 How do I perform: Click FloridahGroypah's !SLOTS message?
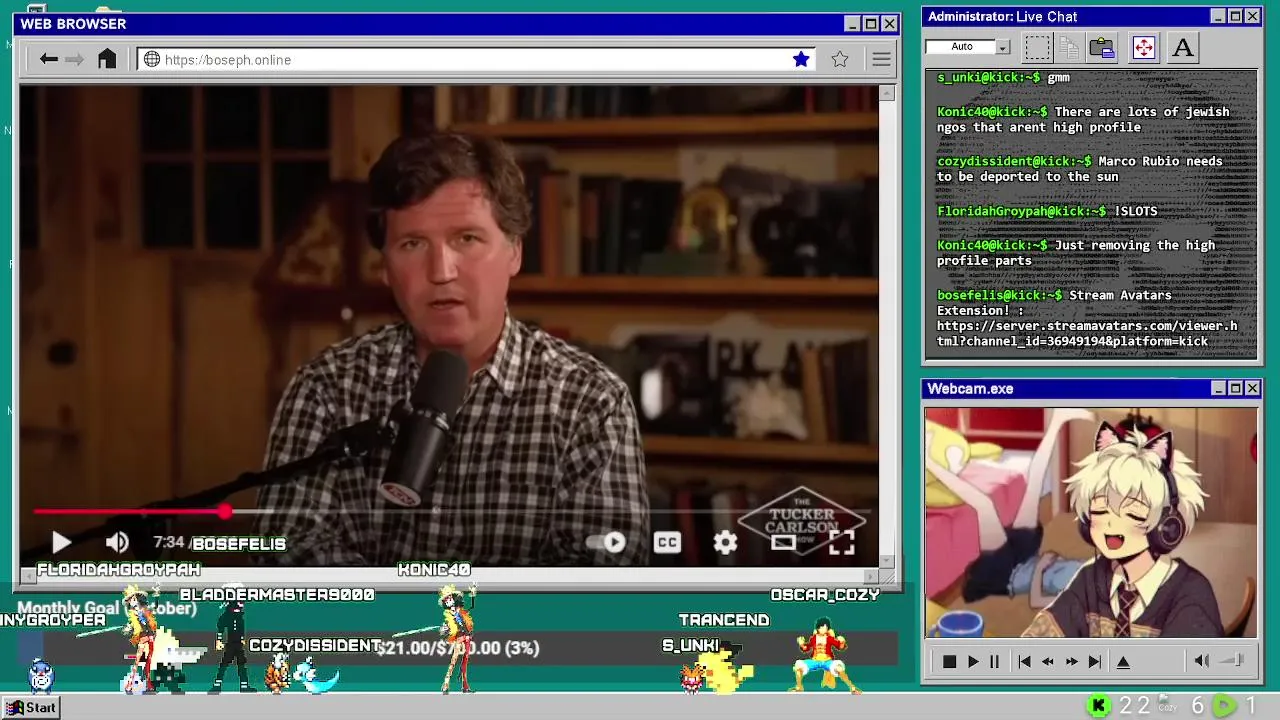click(x=1047, y=211)
